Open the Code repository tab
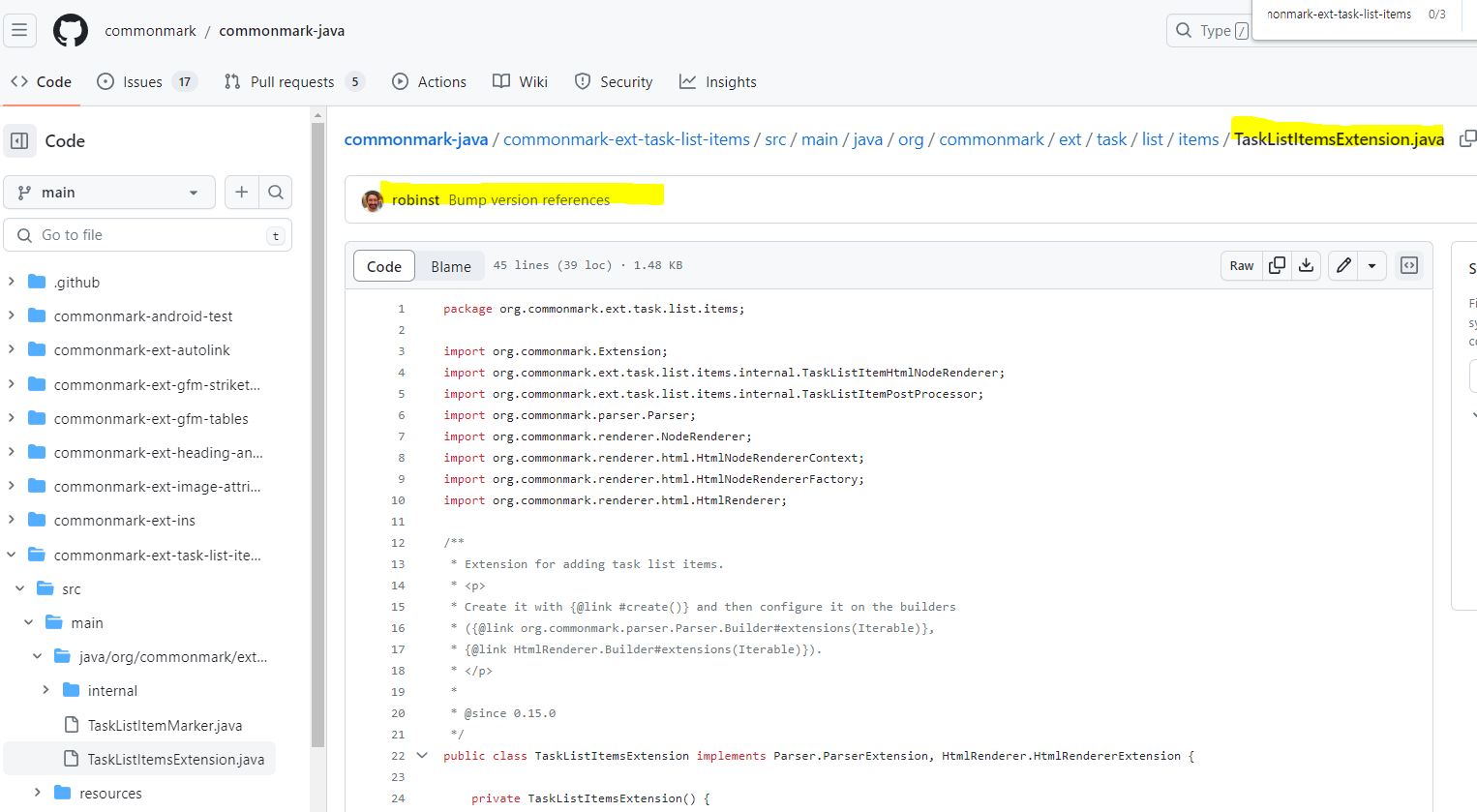Screen dimensions: 1477x812 click(x=42, y=82)
